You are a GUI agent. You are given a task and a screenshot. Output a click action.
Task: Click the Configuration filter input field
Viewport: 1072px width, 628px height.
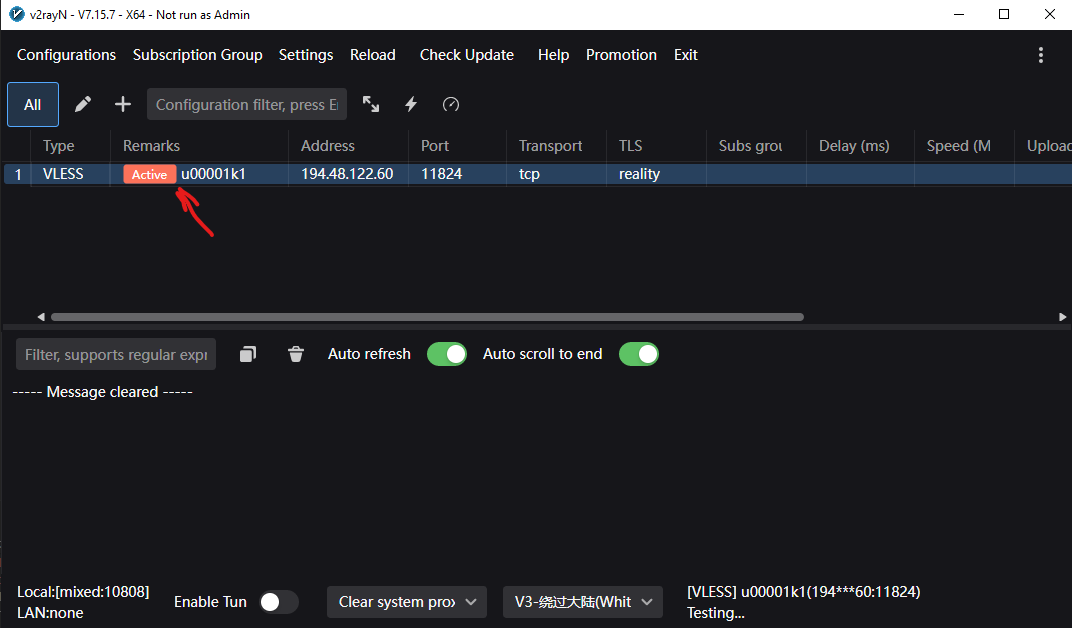tap(246, 104)
